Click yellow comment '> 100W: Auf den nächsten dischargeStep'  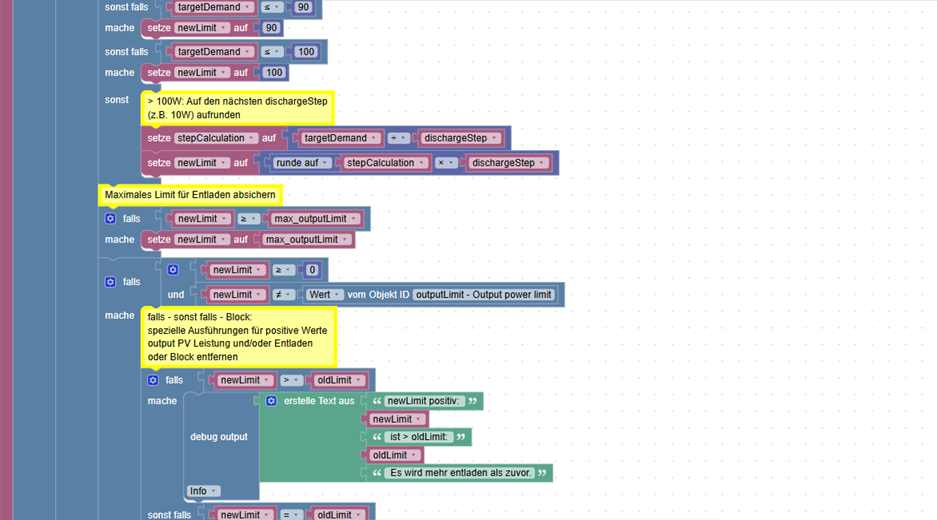[x=238, y=108]
